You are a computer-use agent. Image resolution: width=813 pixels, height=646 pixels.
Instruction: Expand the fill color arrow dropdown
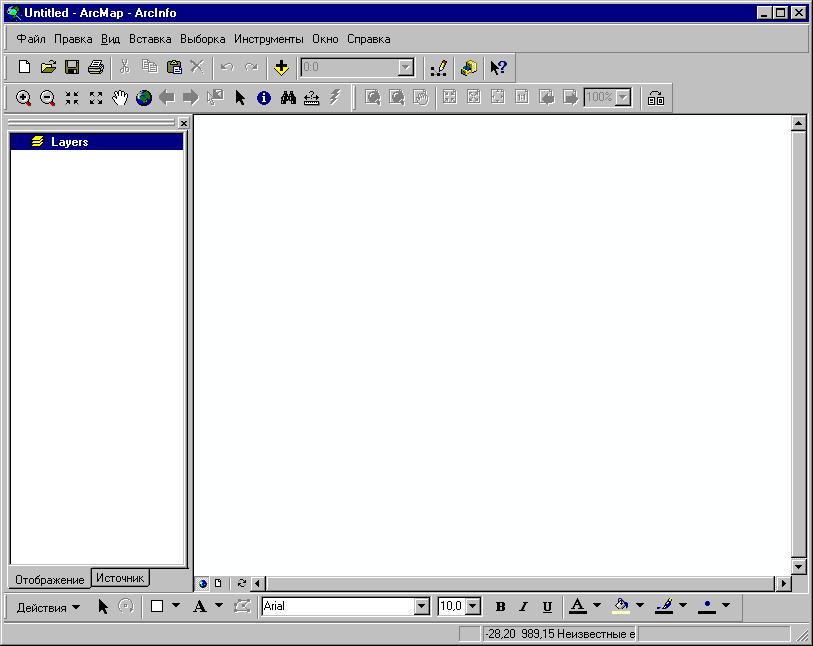click(x=640, y=605)
